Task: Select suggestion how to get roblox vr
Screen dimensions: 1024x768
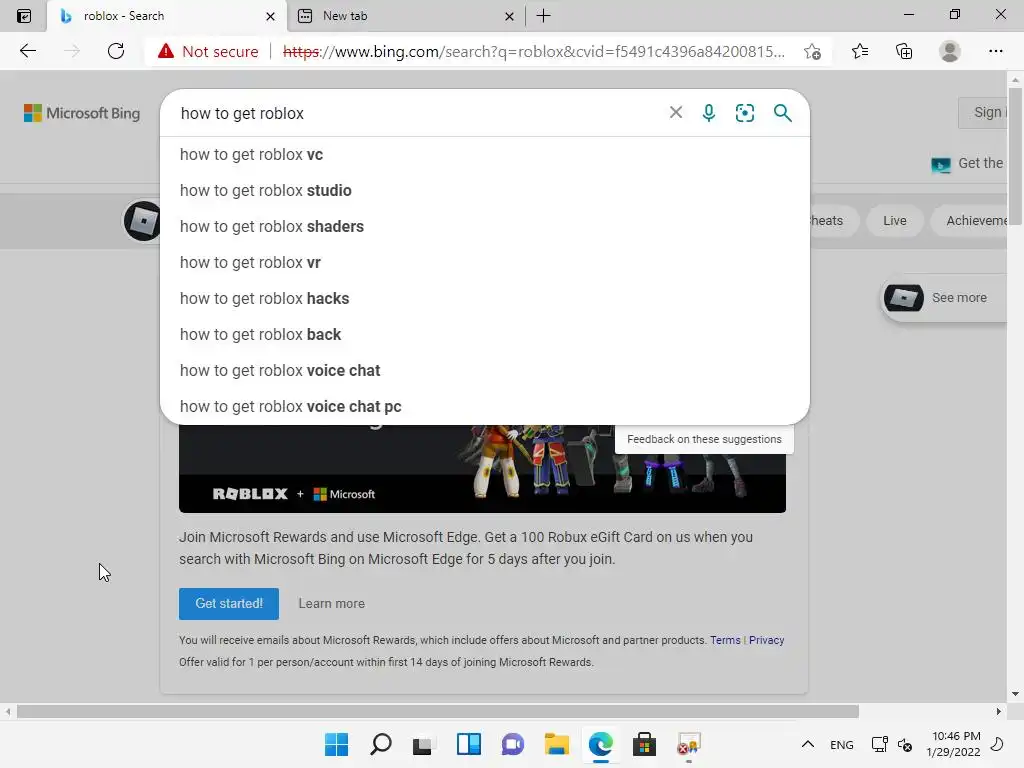Action: click(x=485, y=263)
